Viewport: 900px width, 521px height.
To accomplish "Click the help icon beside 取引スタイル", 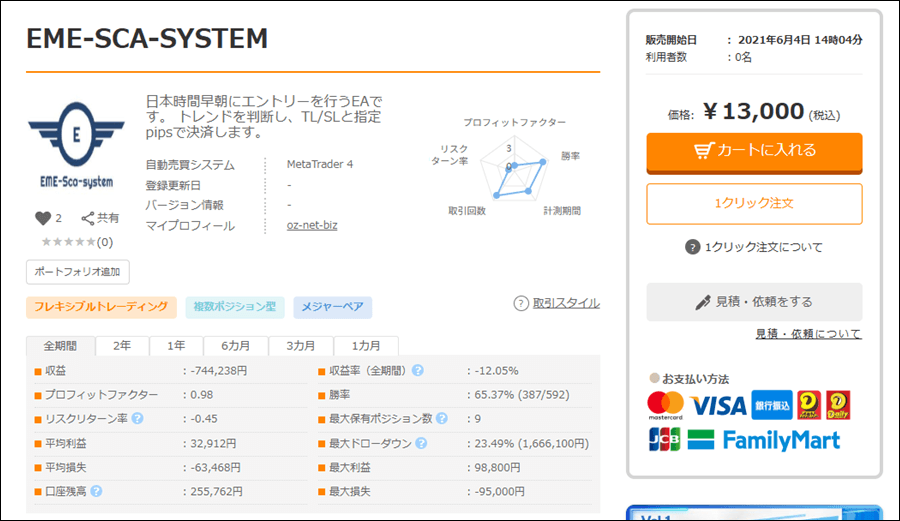I will pos(521,303).
